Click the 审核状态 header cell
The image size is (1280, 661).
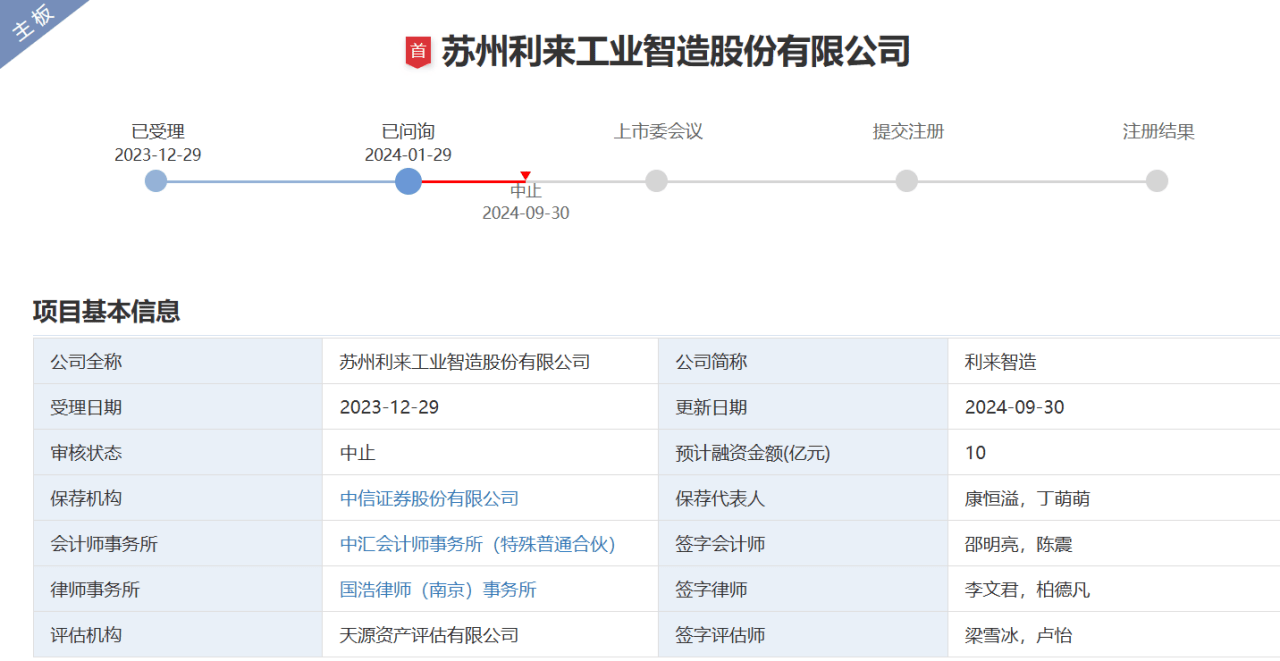178,452
